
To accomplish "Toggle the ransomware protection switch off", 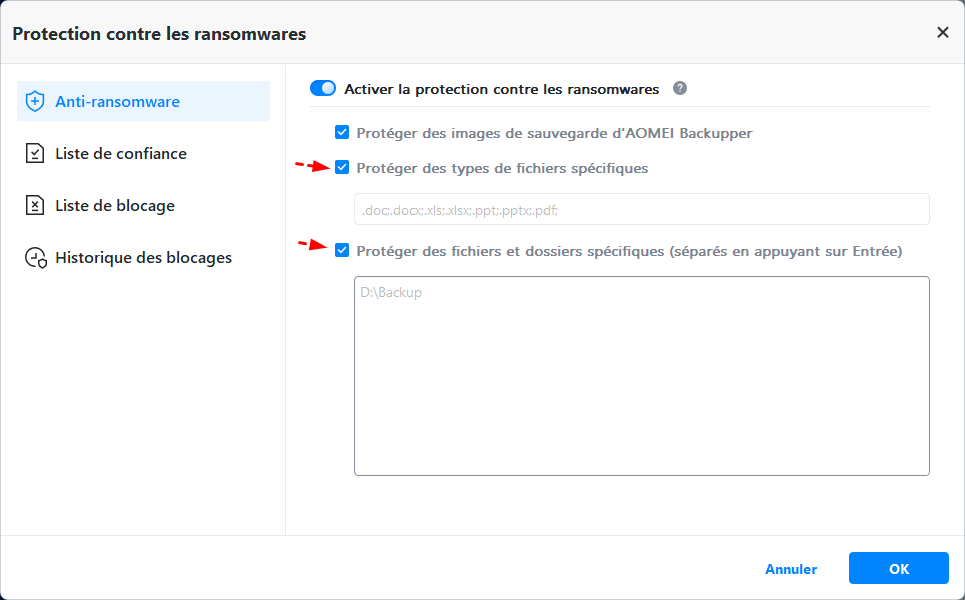I will pos(323,88).
